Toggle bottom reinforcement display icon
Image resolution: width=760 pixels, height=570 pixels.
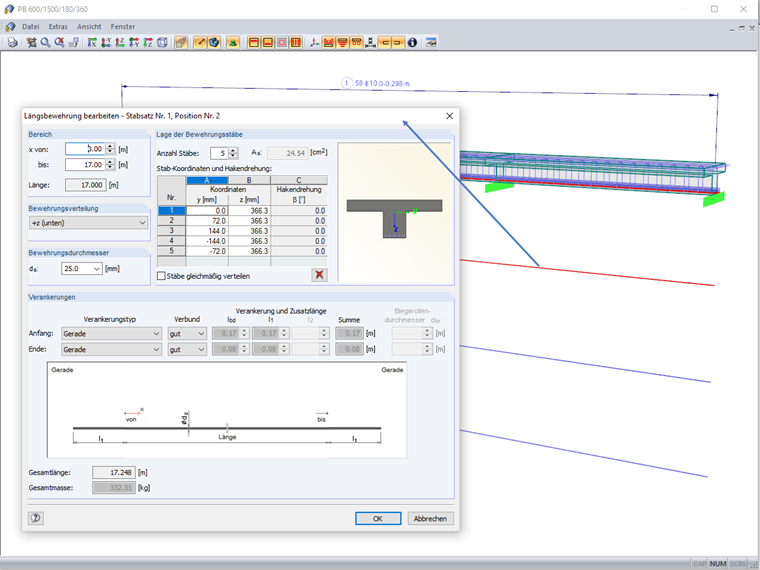click(x=268, y=43)
